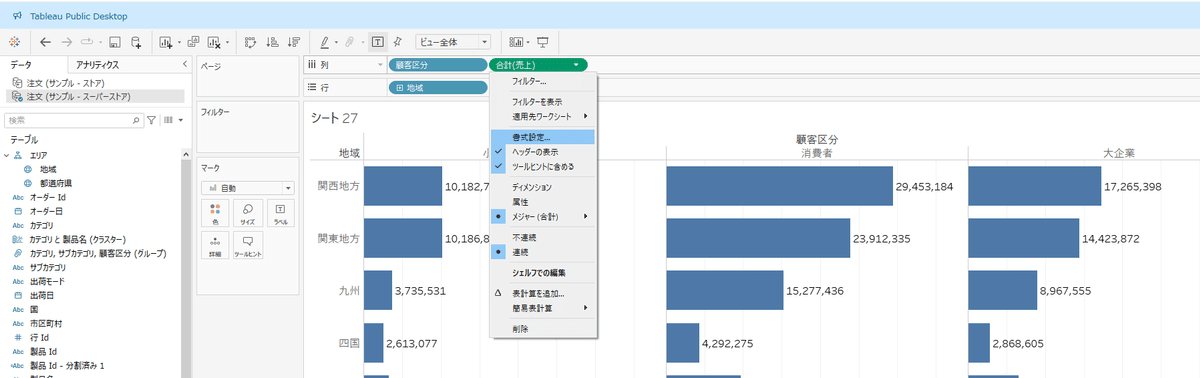Add a new data source cylinder icon

click(136, 42)
